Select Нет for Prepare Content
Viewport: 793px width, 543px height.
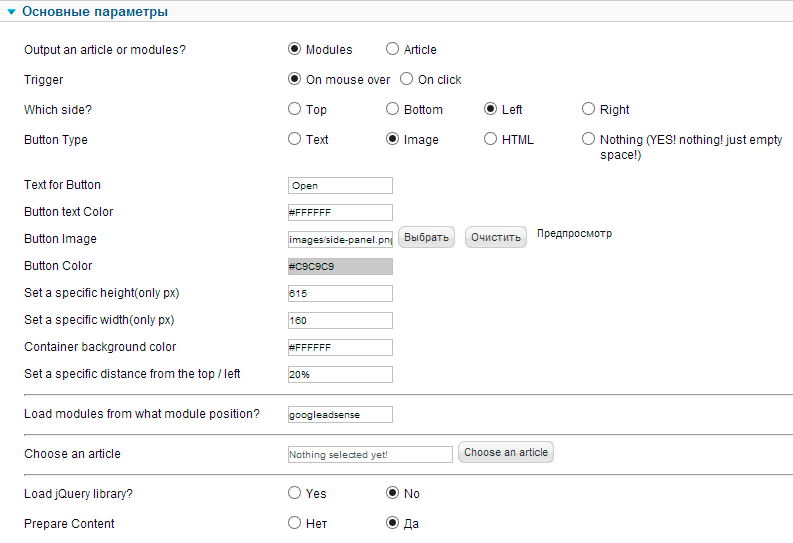click(294, 523)
